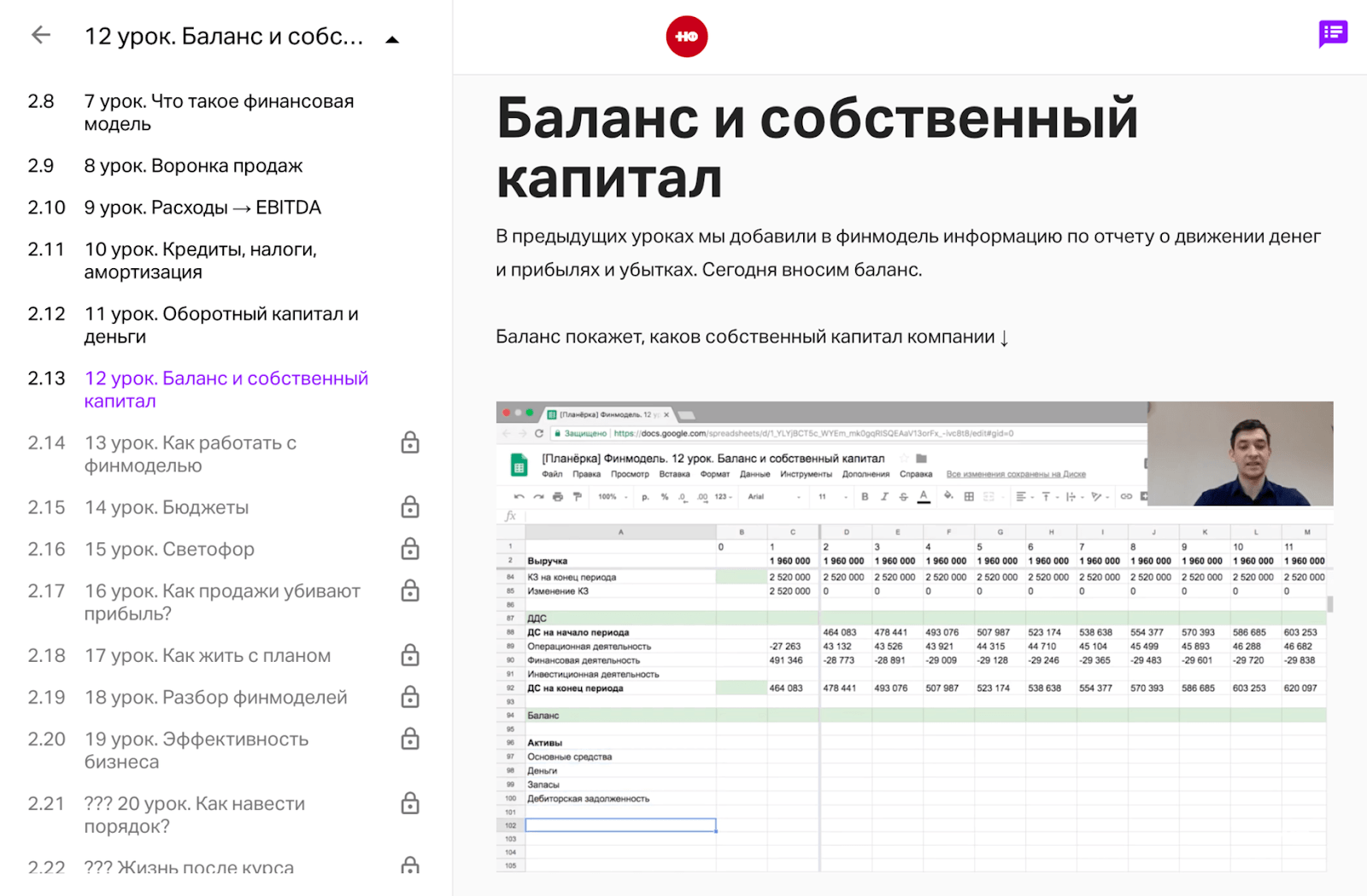Open 10 урок. Кредиты, налоги, амортизация
Screen dimensions: 1367x896
(200, 261)
